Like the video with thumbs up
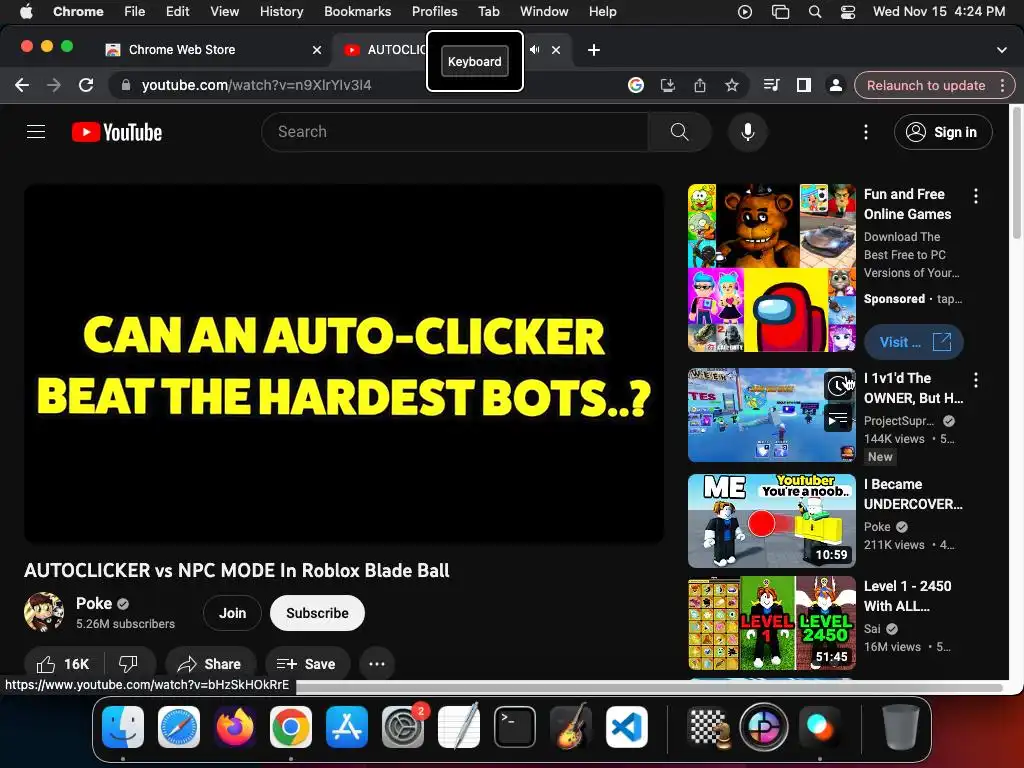The width and height of the screenshot is (1024, 768). click(63, 664)
